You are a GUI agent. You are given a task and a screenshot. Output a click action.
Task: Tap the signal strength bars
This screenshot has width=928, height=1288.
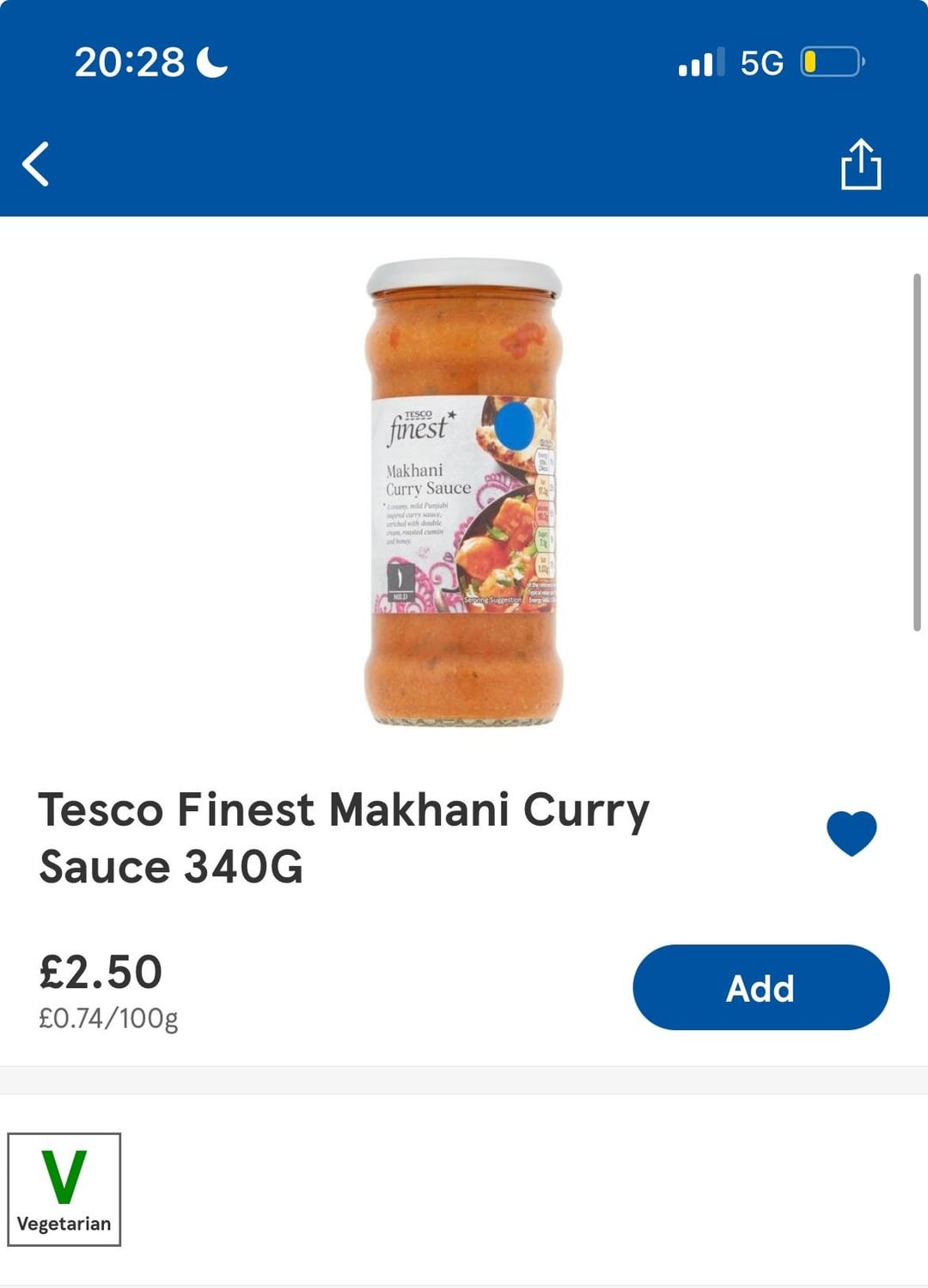click(701, 63)
